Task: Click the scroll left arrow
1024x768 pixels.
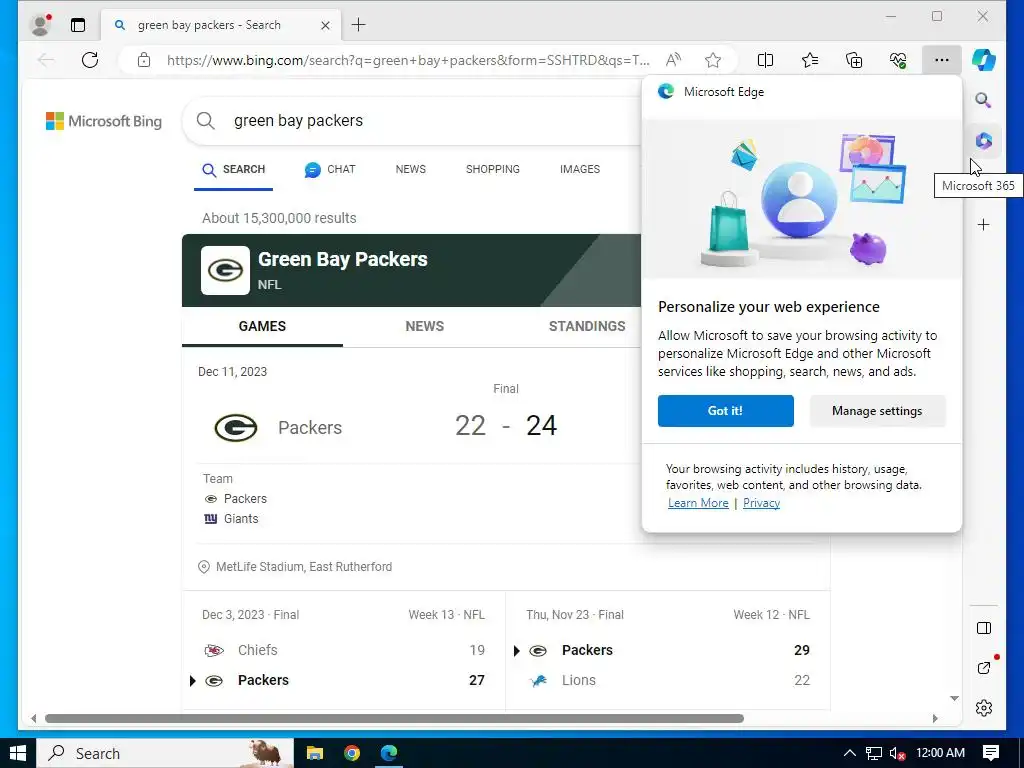Action: 33,718
